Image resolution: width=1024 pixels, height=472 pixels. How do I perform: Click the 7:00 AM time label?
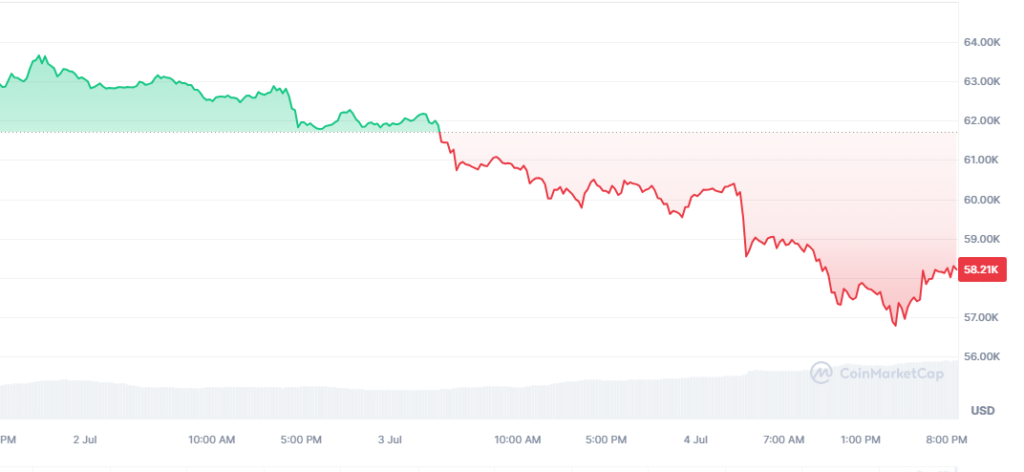click(x=783, y=439)
